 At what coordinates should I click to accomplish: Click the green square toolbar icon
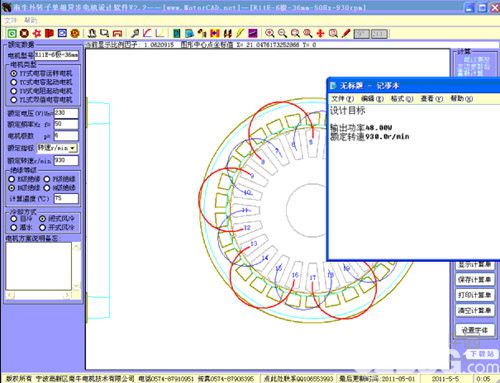coord(12,33)
